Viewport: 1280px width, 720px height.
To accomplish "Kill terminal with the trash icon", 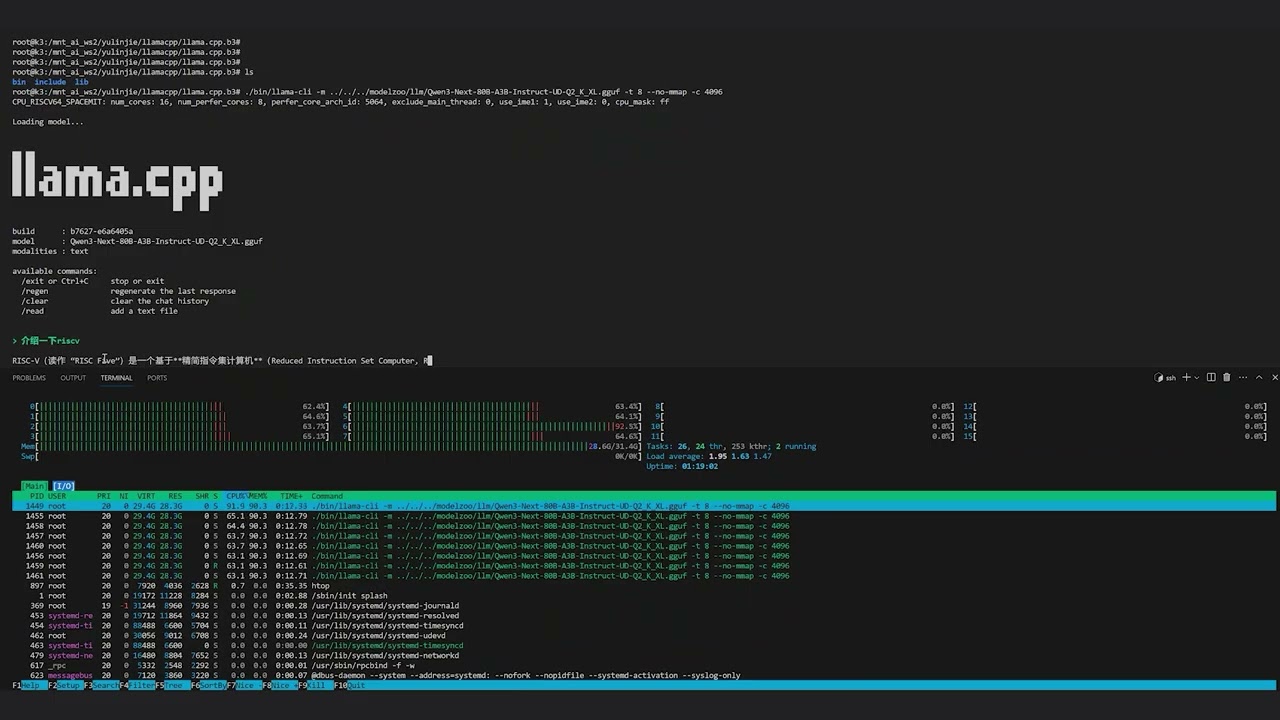I will point(1227,378).
